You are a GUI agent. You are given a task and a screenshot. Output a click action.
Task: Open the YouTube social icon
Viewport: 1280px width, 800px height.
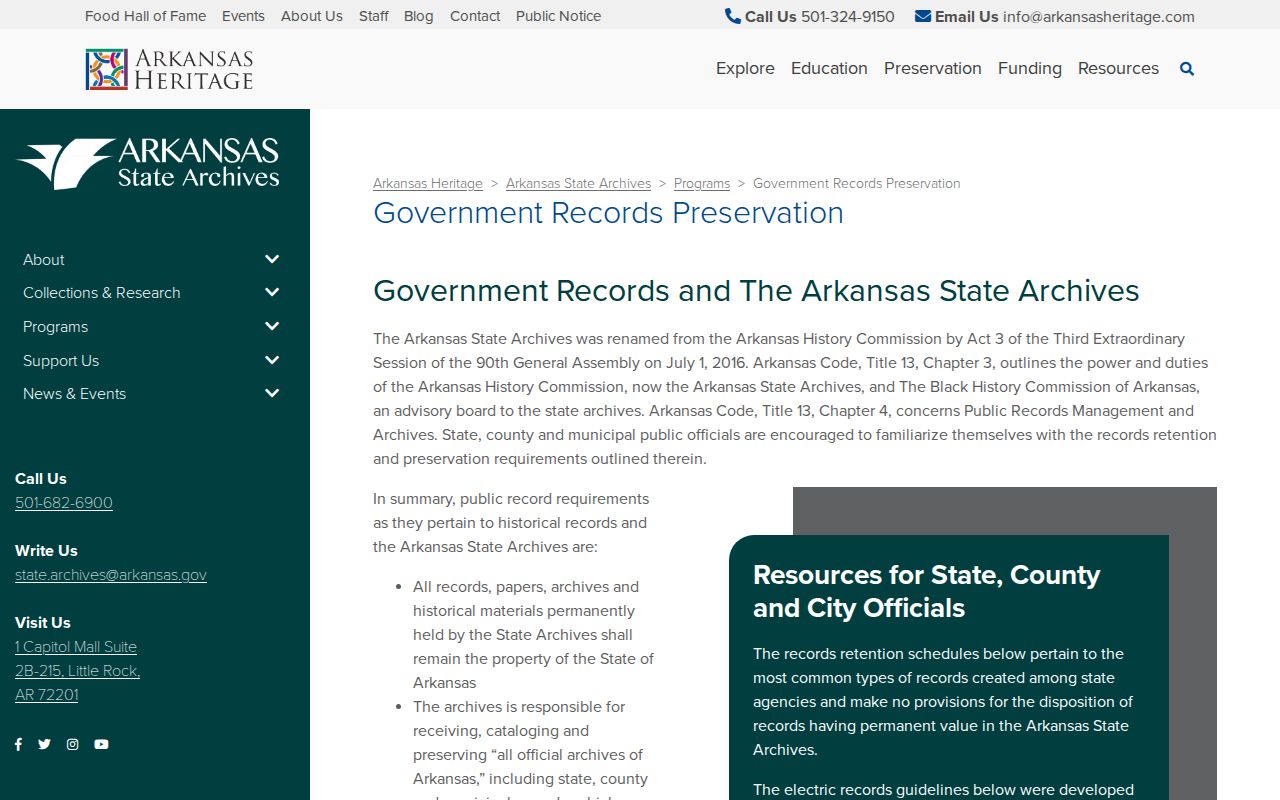click(101, 744)
